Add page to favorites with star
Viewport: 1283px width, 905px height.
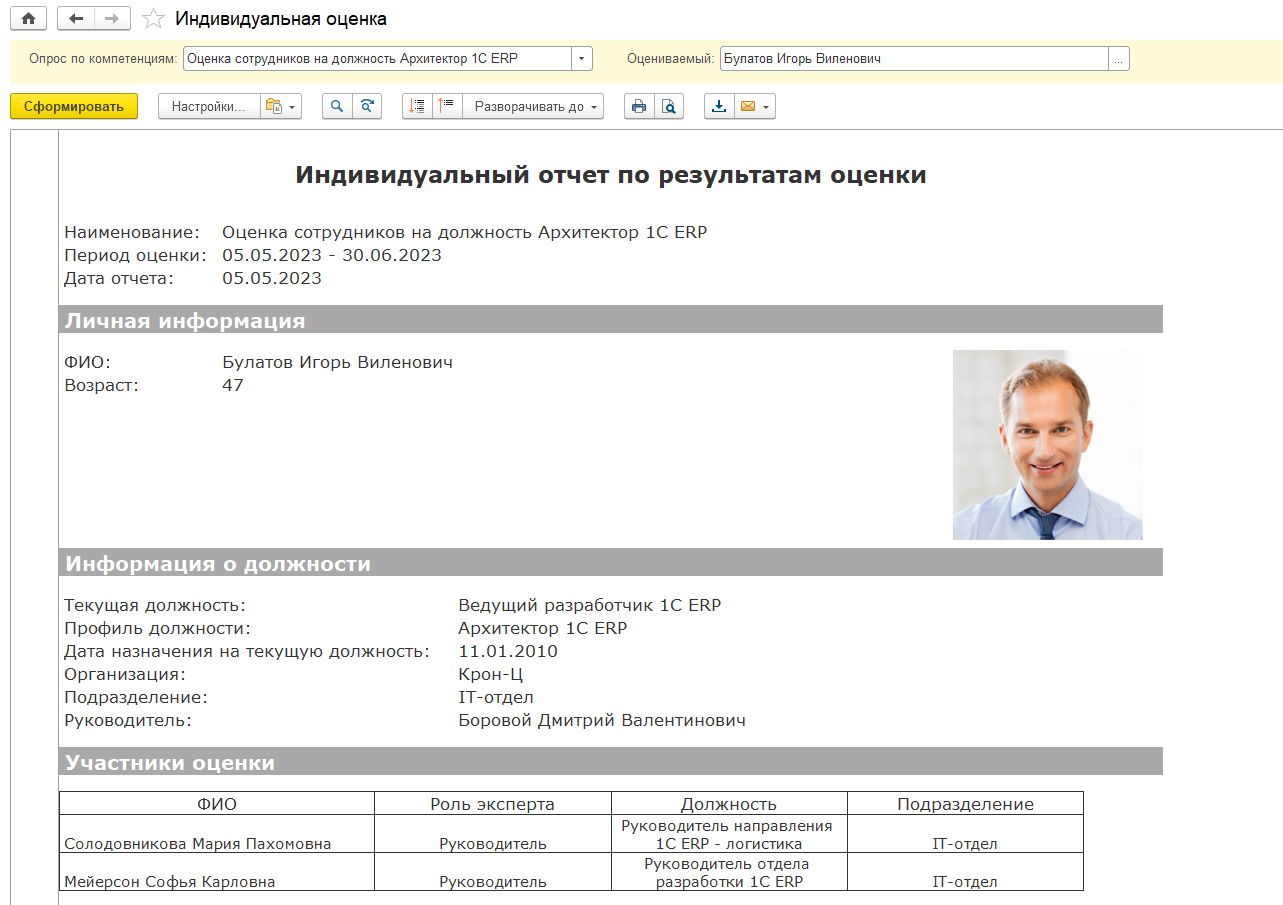[x=153, y=19]
